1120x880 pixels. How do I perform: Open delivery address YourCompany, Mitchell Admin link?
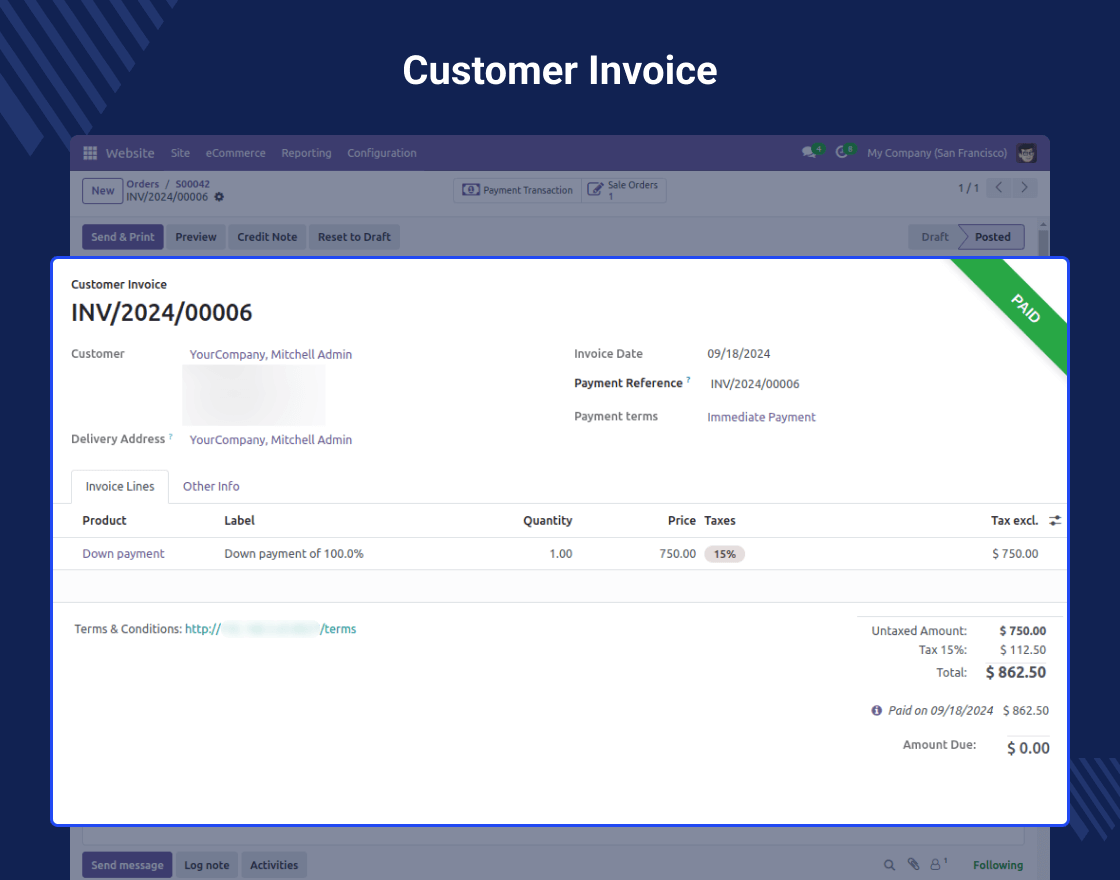click(271, 440)
